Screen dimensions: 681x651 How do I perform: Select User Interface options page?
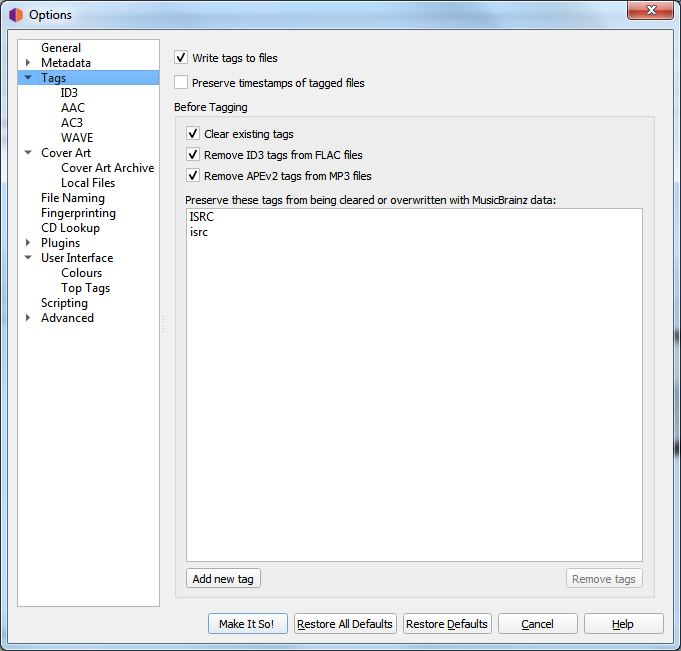(77, 258)
